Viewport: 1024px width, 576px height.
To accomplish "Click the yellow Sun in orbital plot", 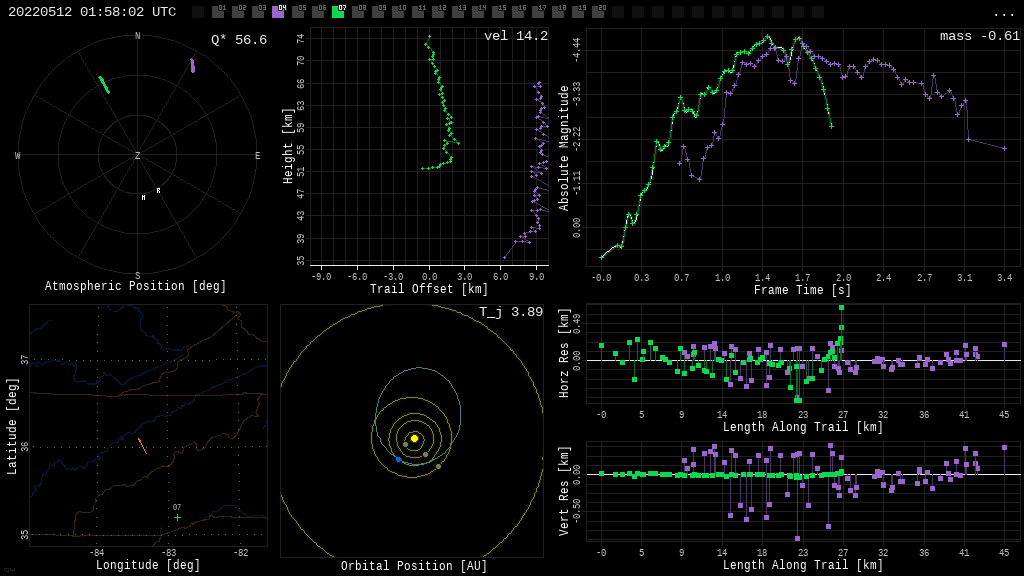I will [414, 438].
